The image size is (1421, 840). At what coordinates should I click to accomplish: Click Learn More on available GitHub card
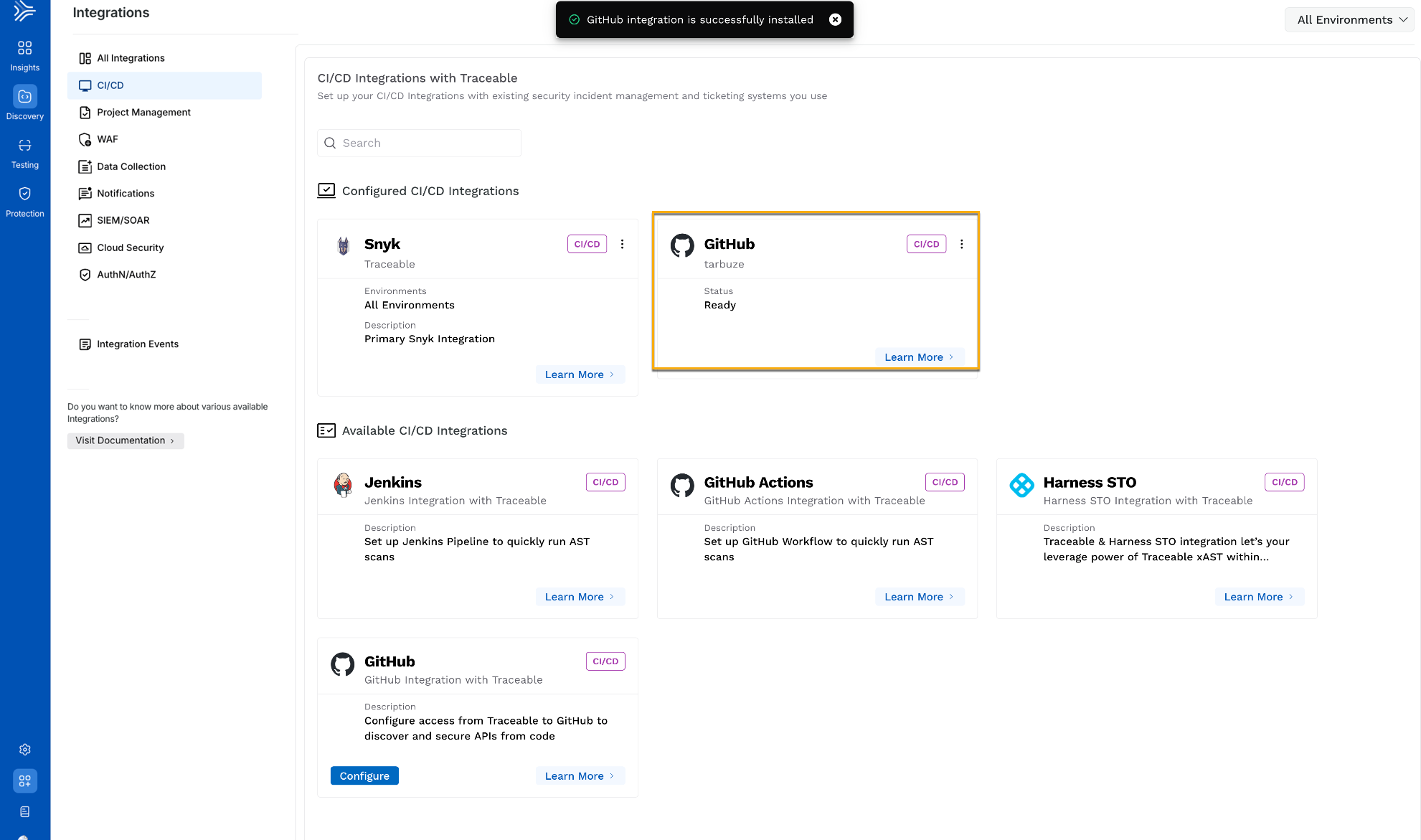click(580, 775)
